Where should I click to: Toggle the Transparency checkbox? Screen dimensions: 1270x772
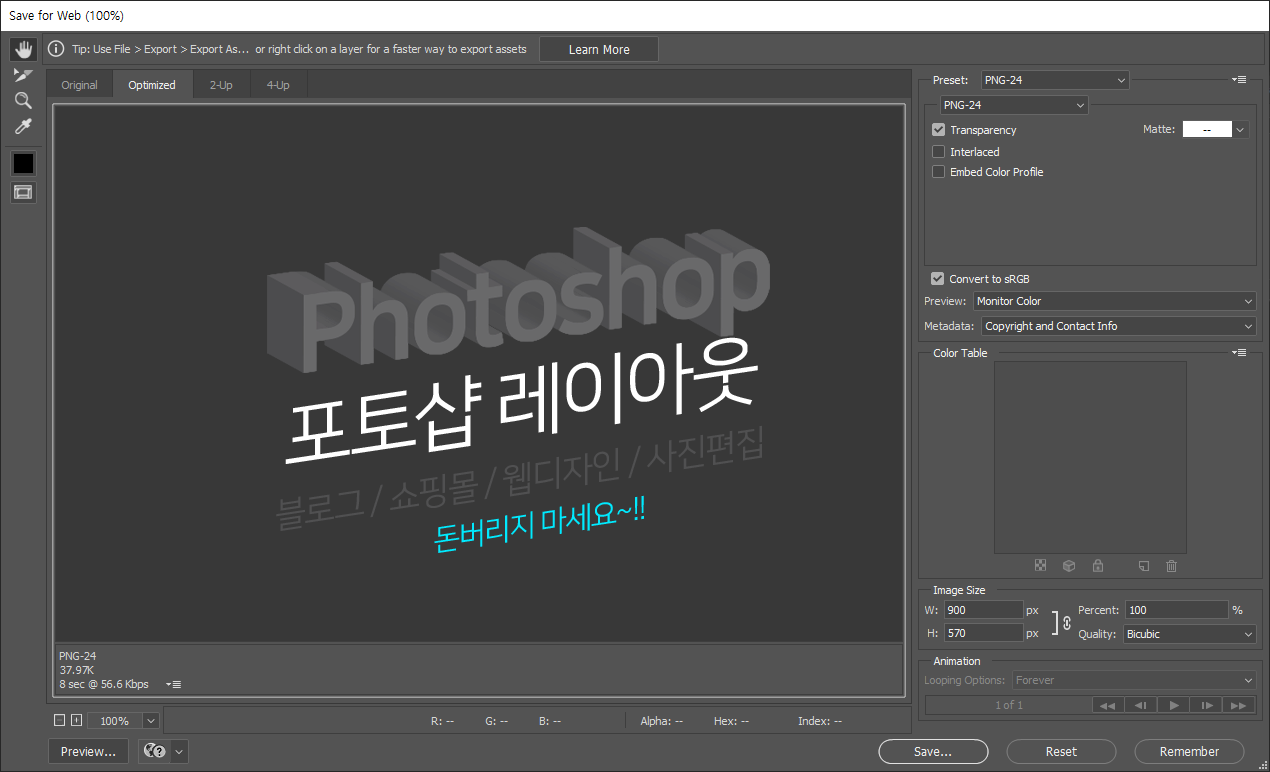(938, 130)
